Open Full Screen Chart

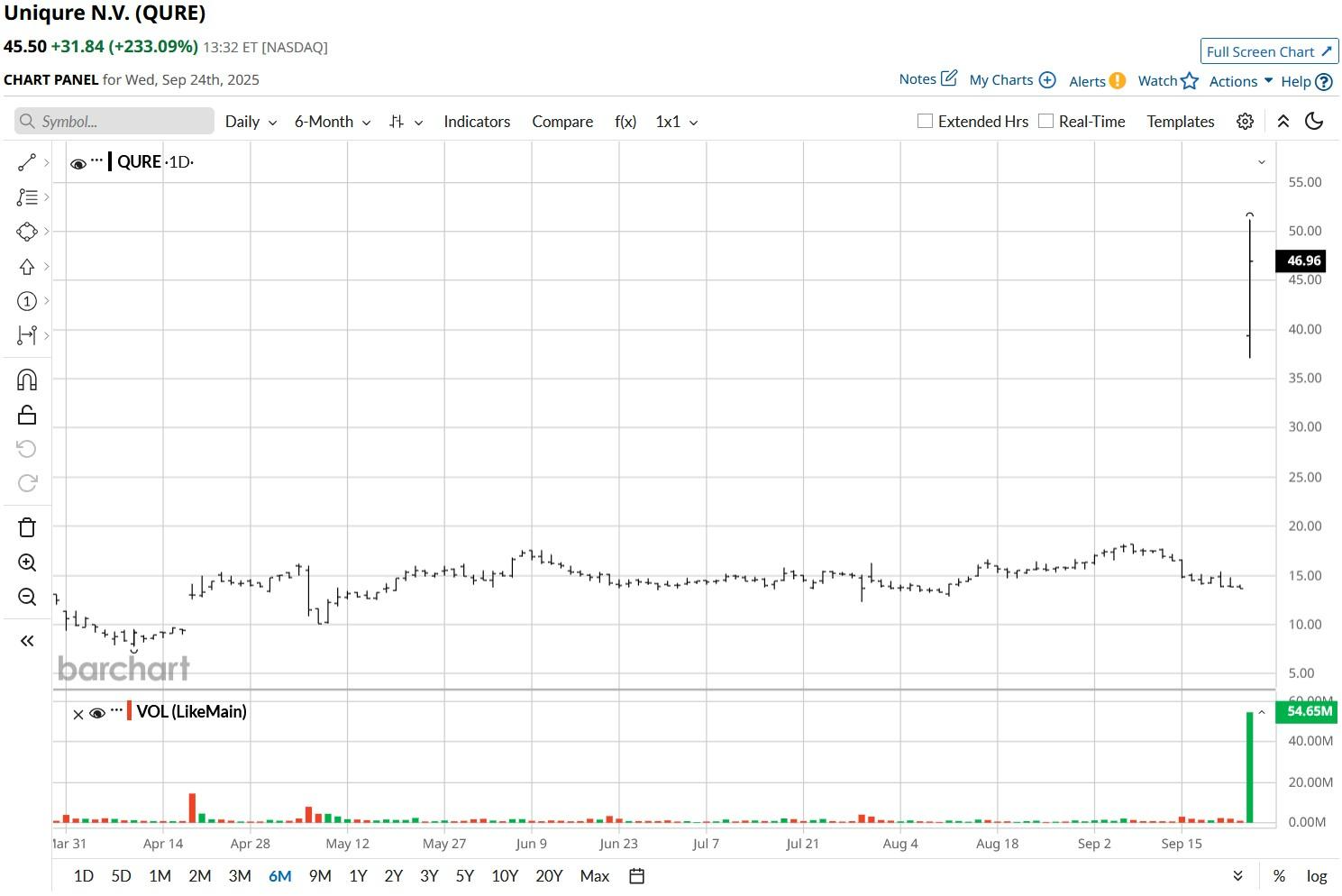coord(1269,51)
